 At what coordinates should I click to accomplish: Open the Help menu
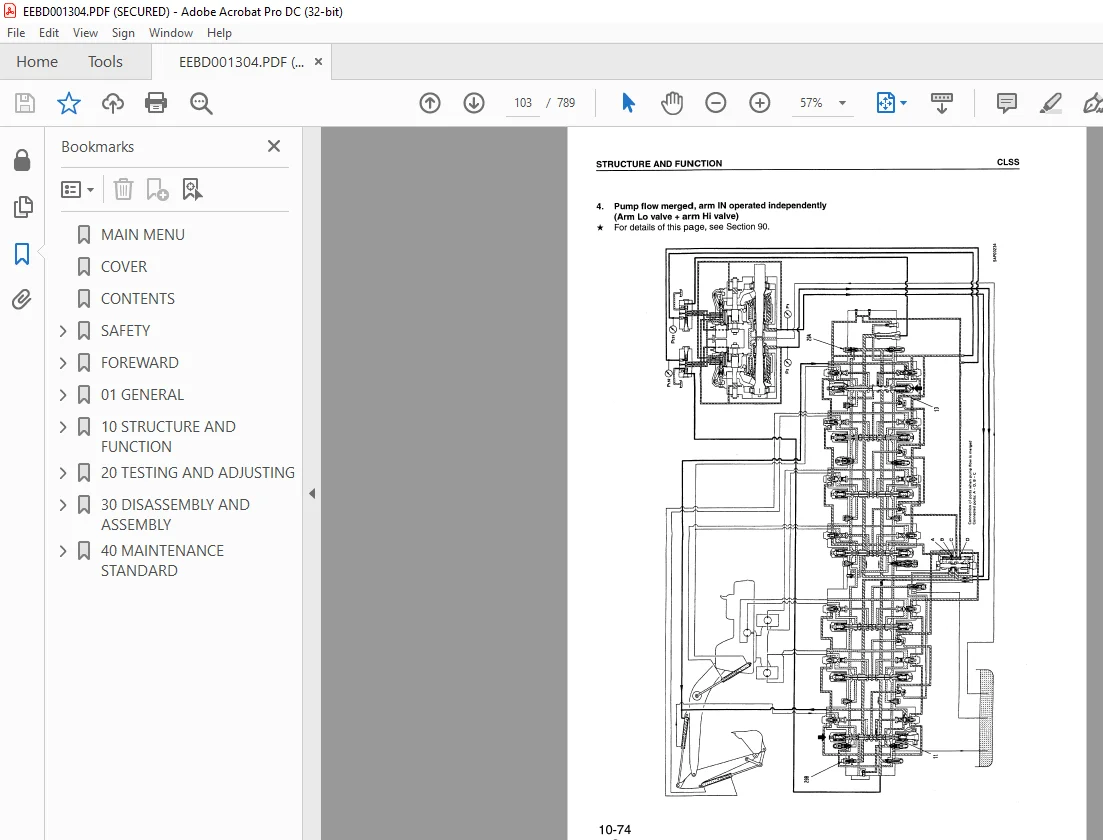[219, 32]
